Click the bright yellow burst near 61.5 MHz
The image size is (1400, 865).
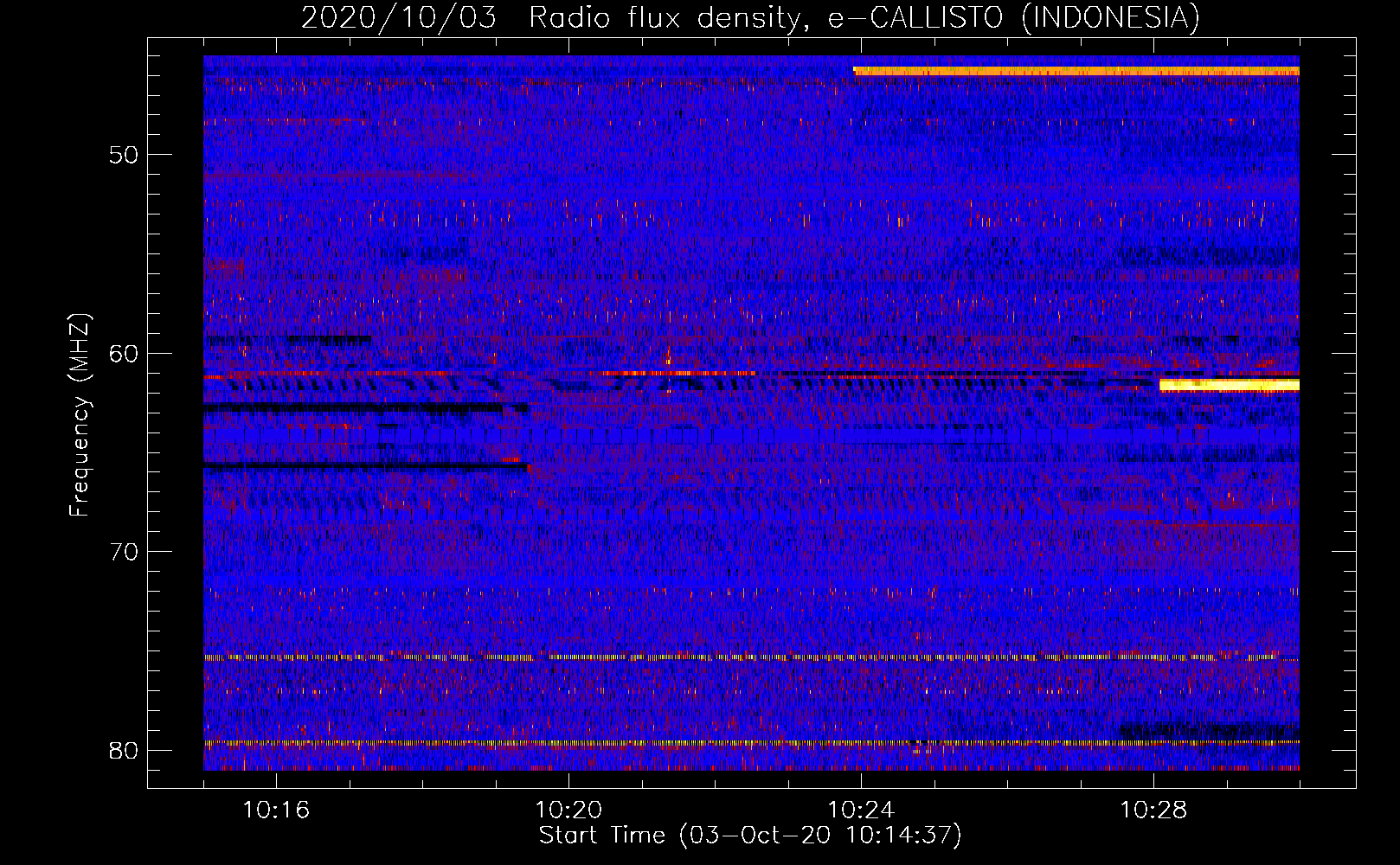coord(1230,385)
